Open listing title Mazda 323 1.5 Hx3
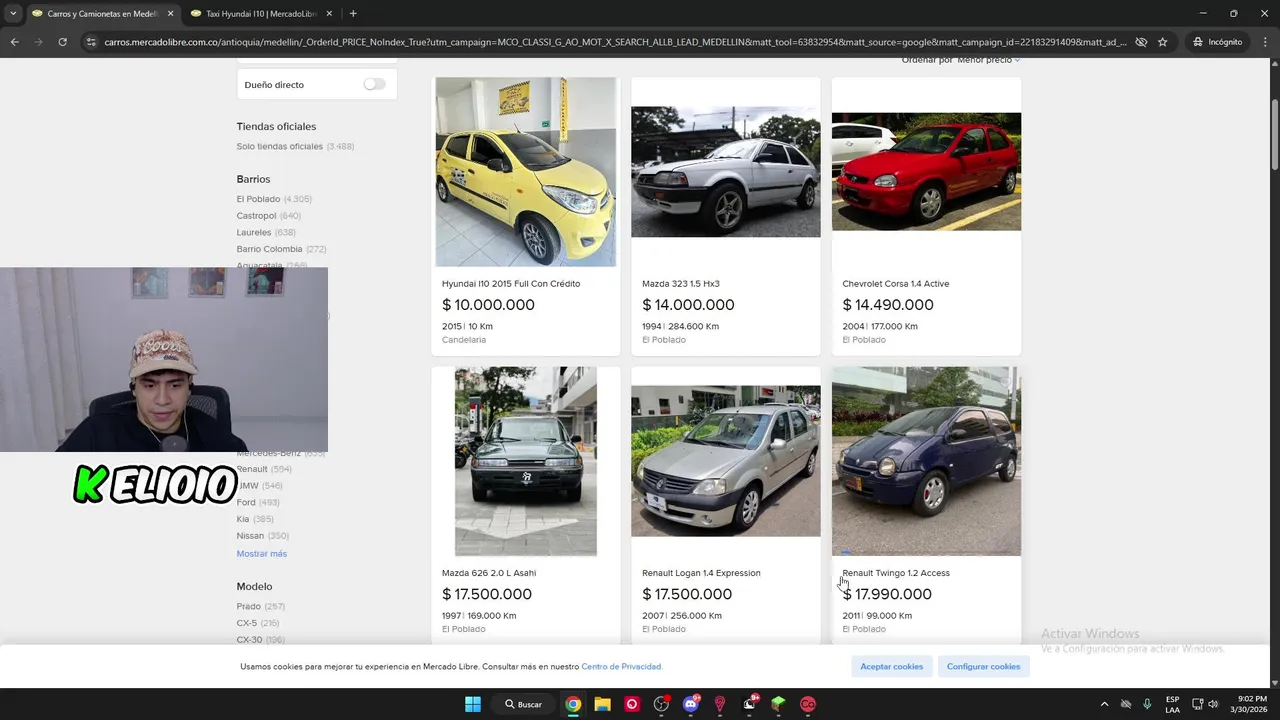1280x720 pixels. 681,284
